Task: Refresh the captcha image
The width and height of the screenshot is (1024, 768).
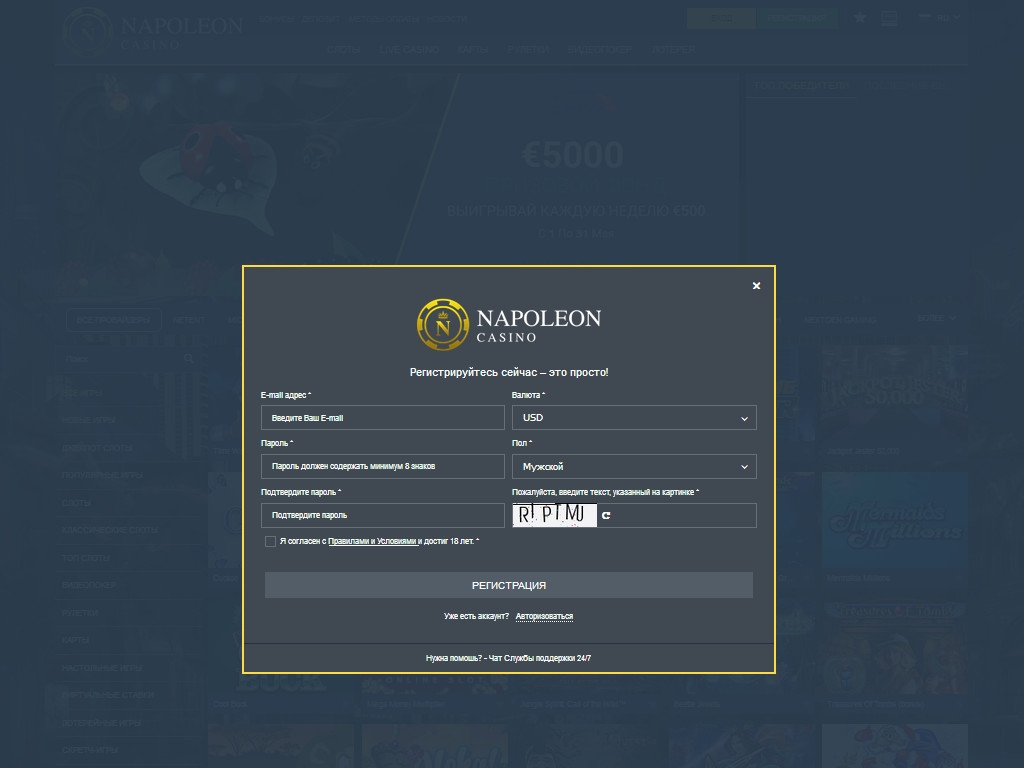Action: pyautogui.click(x=606, y=516)
